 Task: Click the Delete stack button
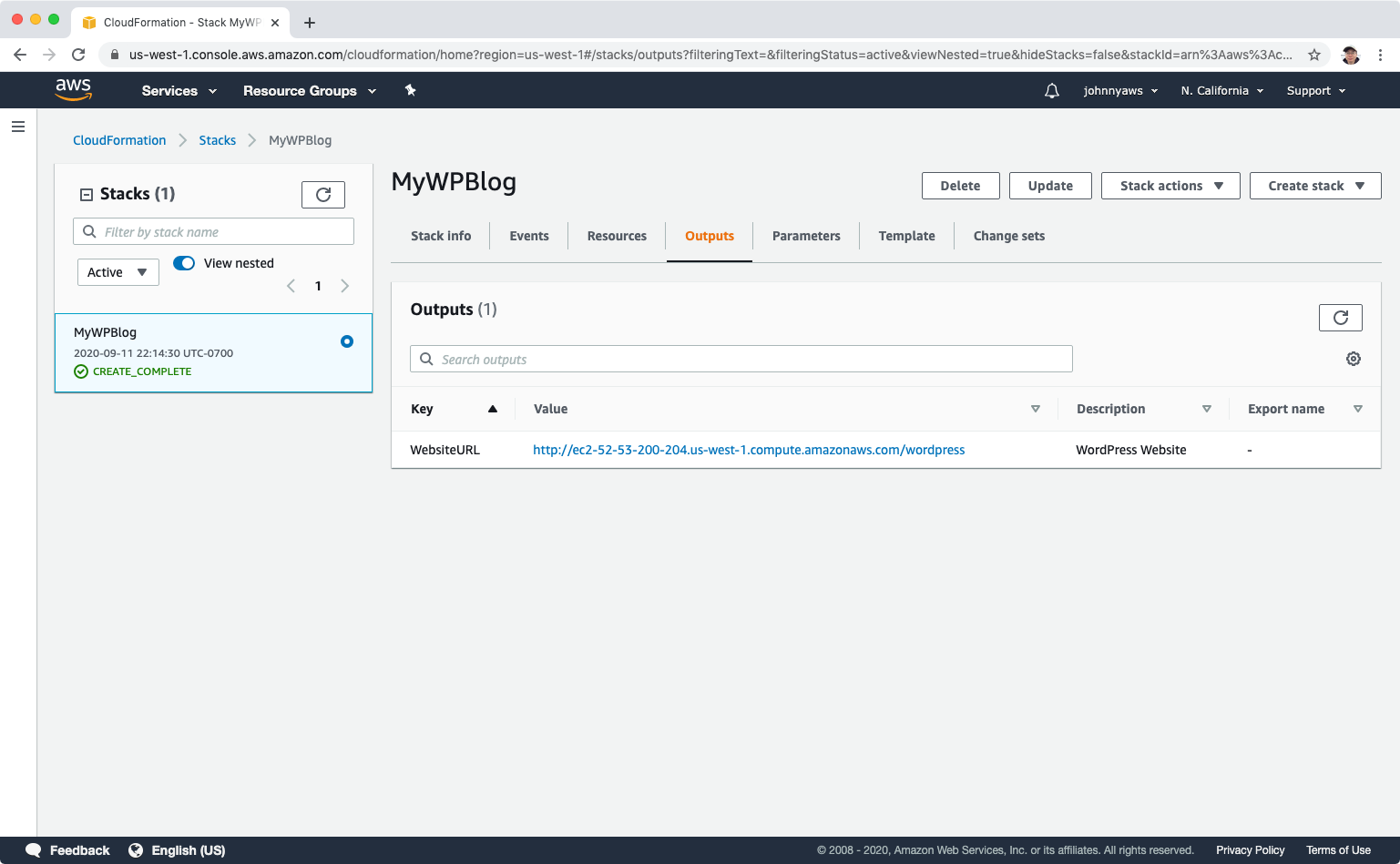click(961, 186)
